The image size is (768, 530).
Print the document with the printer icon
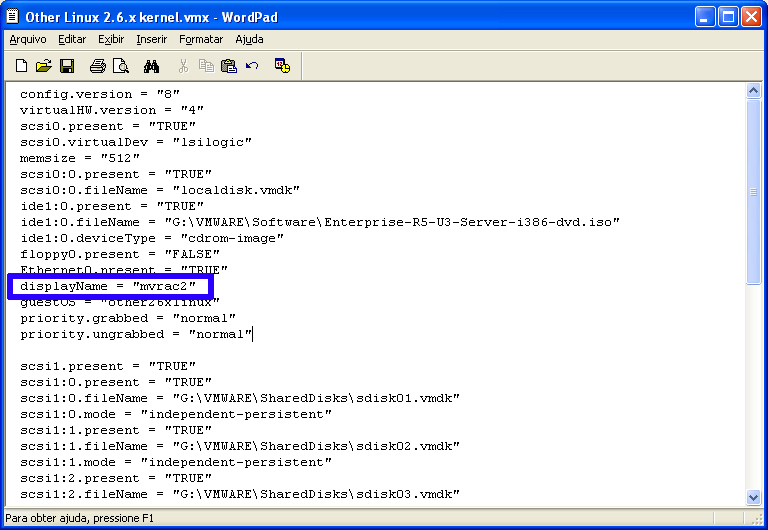click(x=98, y=67)
